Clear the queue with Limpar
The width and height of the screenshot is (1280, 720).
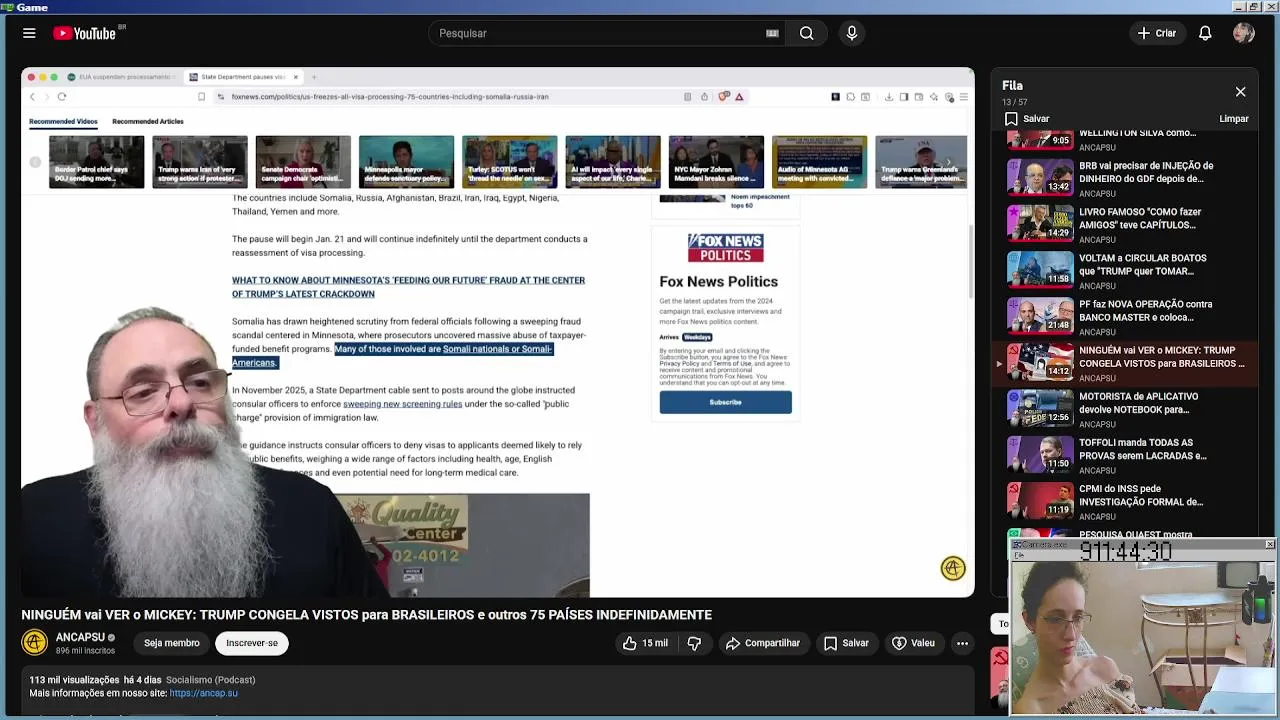coord(1234,118)
